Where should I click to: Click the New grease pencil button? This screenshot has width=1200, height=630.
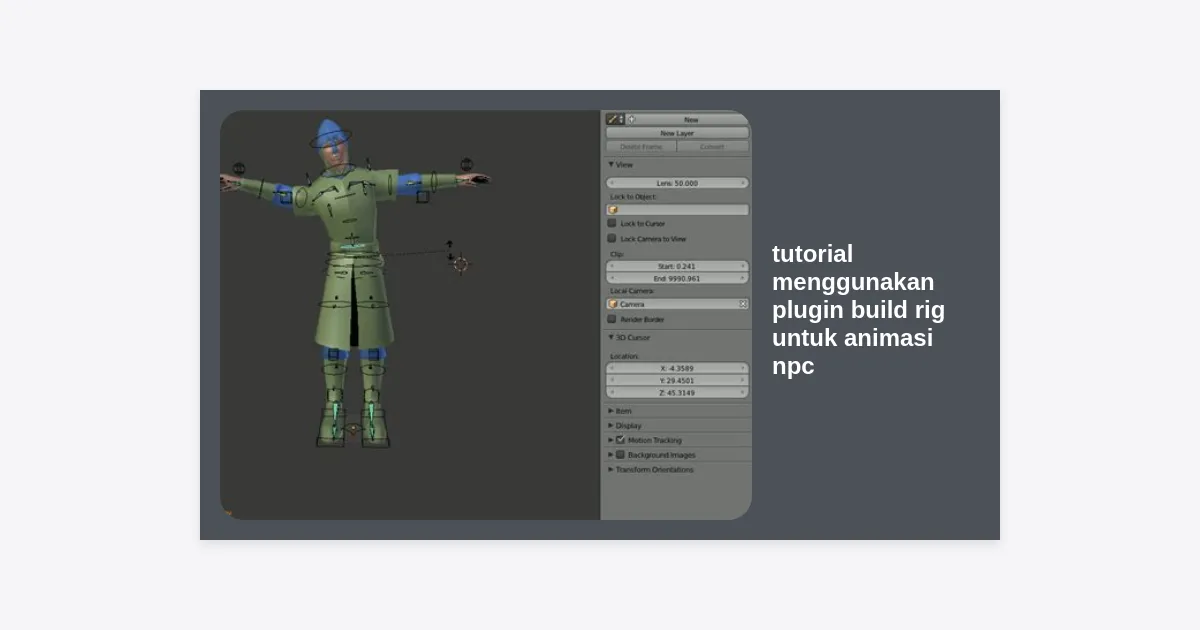click(691, 119)
